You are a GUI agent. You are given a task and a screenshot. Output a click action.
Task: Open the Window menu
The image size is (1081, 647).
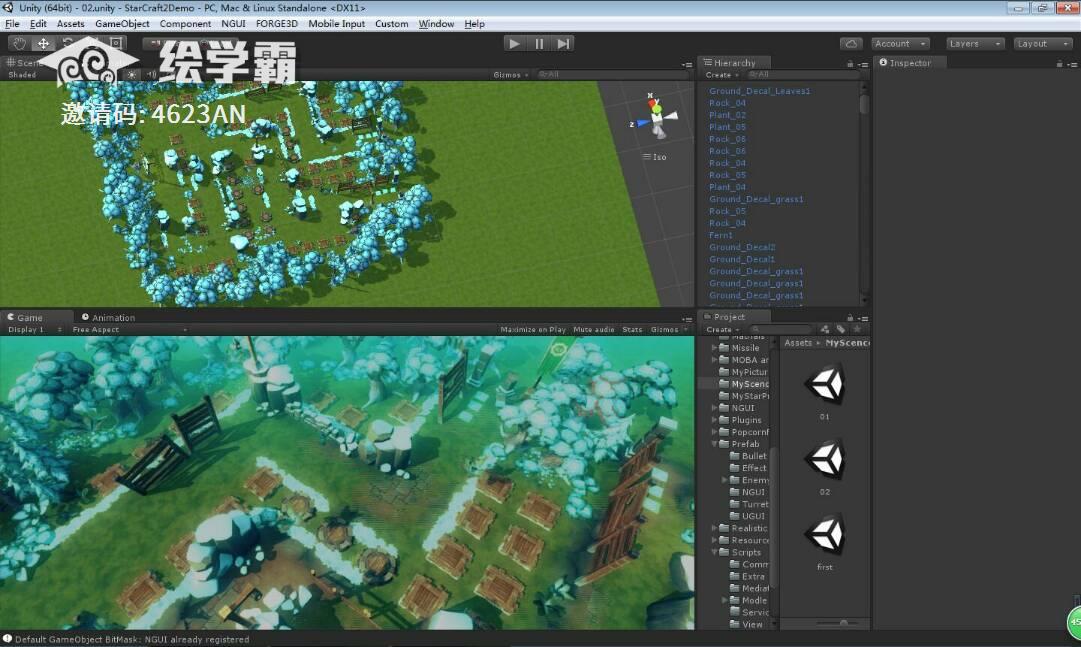[x=436, y=23]
